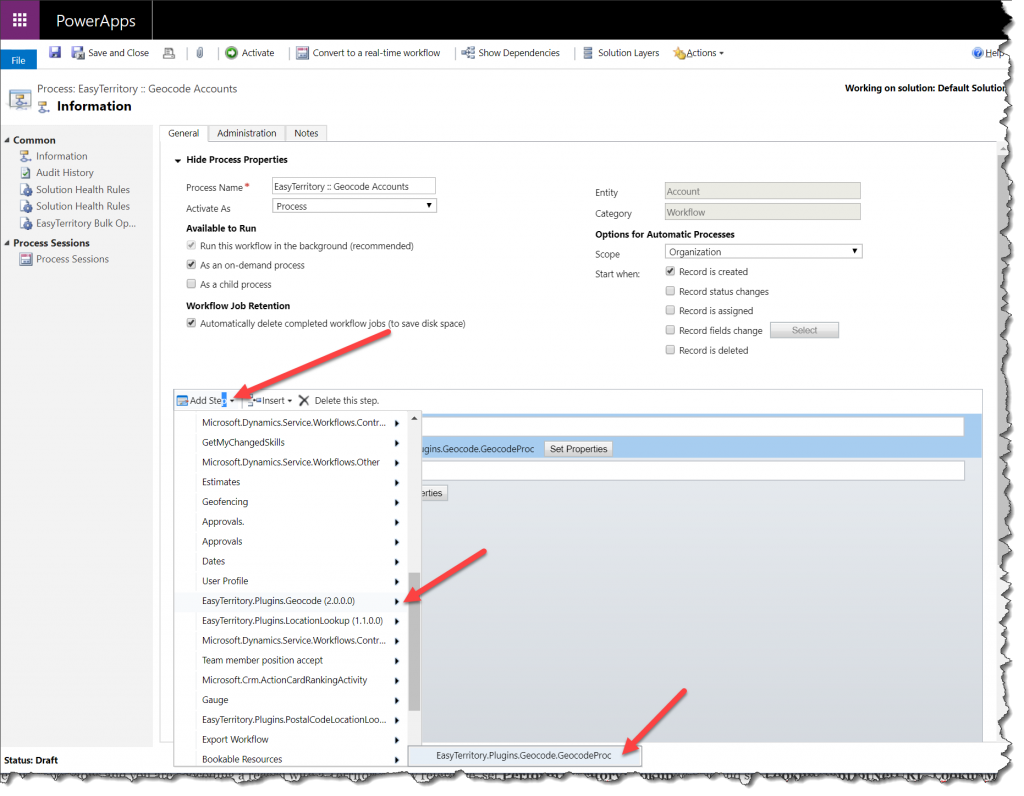Viewport: 1024px width, 796px height.
Task: Activate the process with the green icon
Action: point(231,53)
